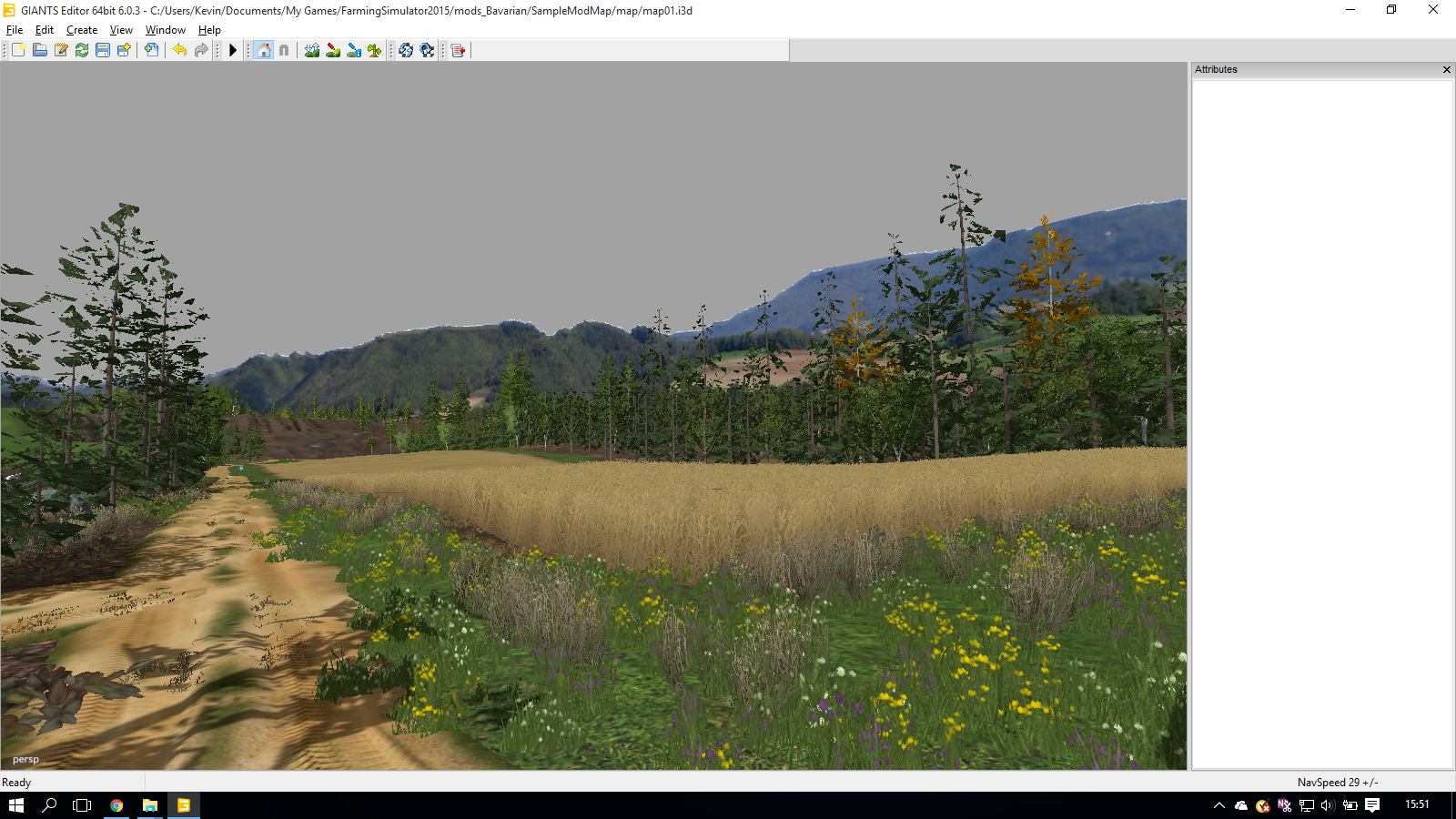Open the Window menu

(166, 30)
